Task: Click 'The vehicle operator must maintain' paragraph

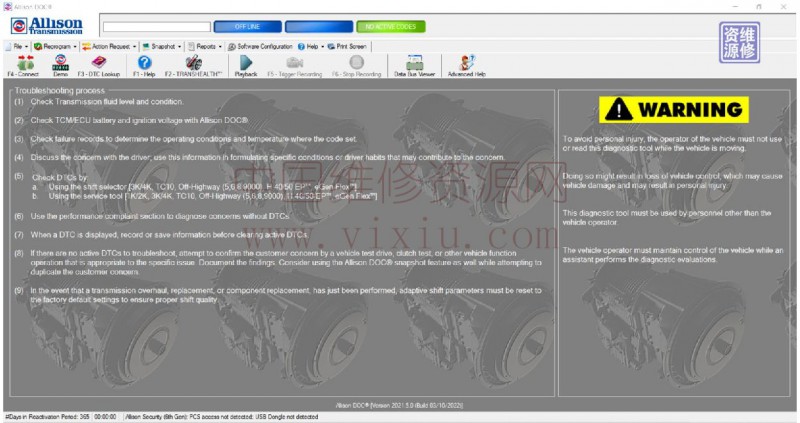Action: click(x=672, y=255)
